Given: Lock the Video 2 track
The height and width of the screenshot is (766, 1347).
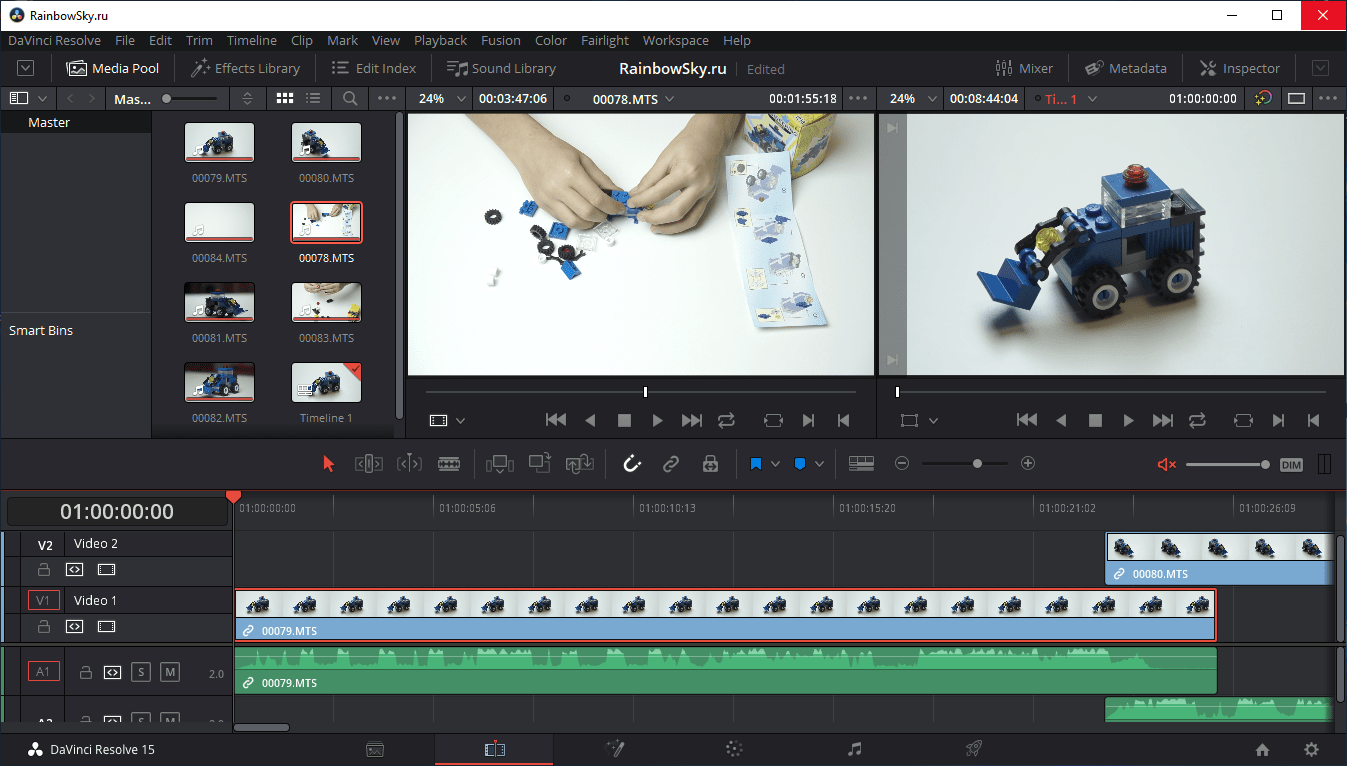Looking at the screenshot, I should 44,570.
